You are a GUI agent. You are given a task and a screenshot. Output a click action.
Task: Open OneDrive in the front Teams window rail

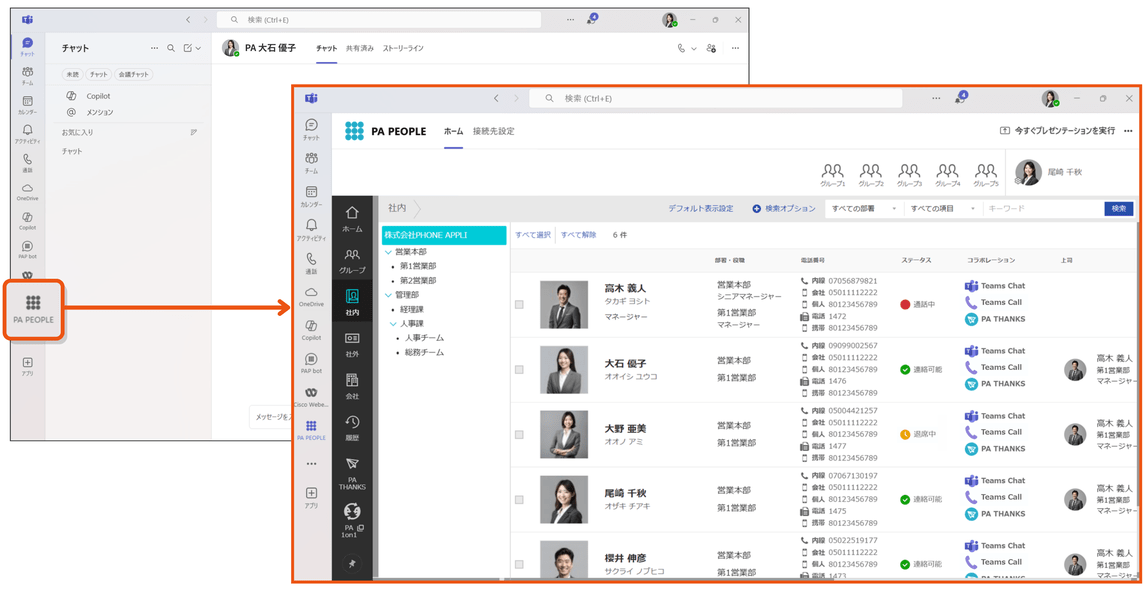(311, 297)
